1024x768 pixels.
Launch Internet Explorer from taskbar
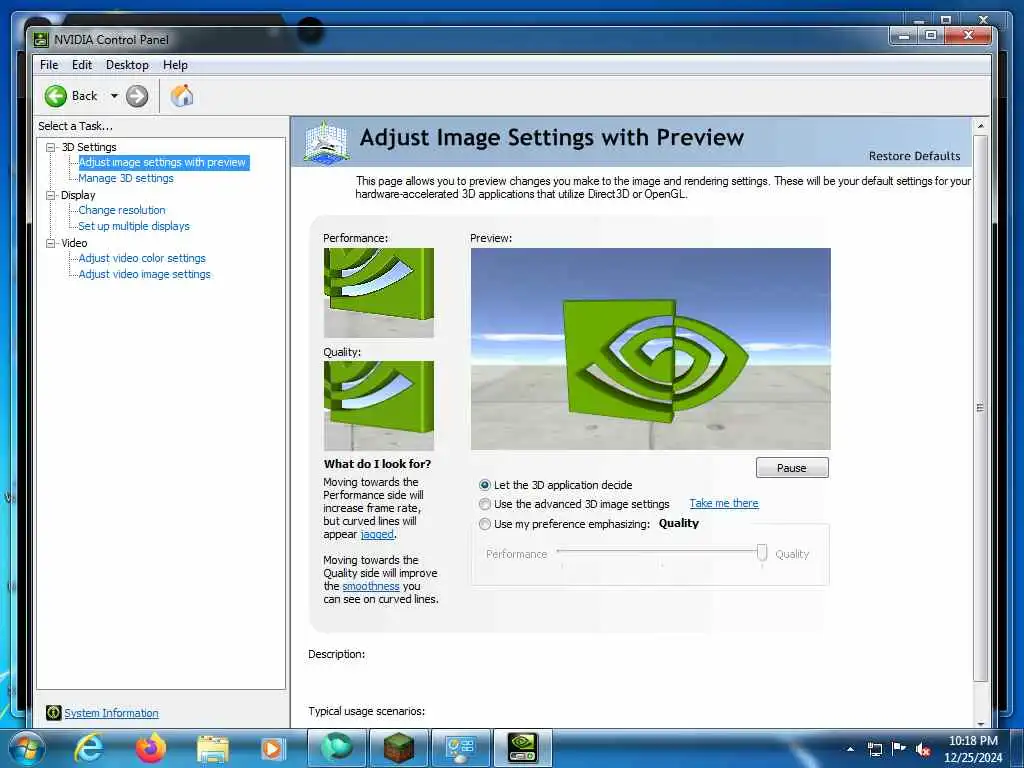coord(88,748)
